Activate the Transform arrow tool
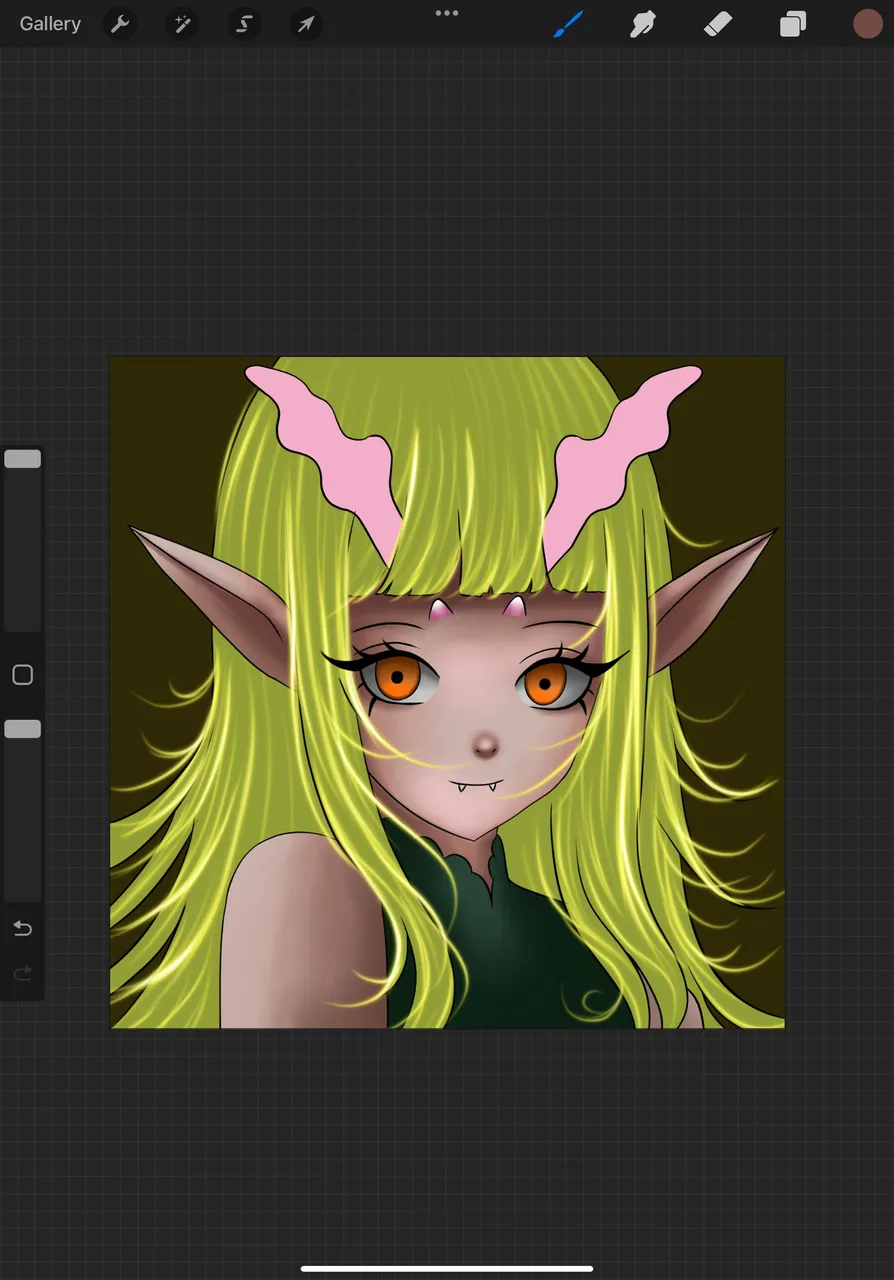The height and width of the screenshot is (1280, 894). (306, 24)
